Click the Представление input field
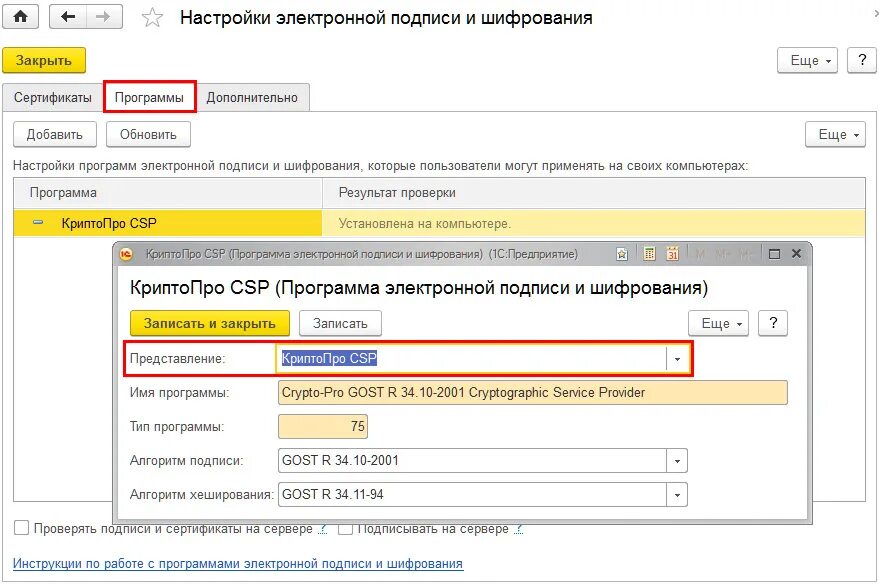 (x=471, y=359)
